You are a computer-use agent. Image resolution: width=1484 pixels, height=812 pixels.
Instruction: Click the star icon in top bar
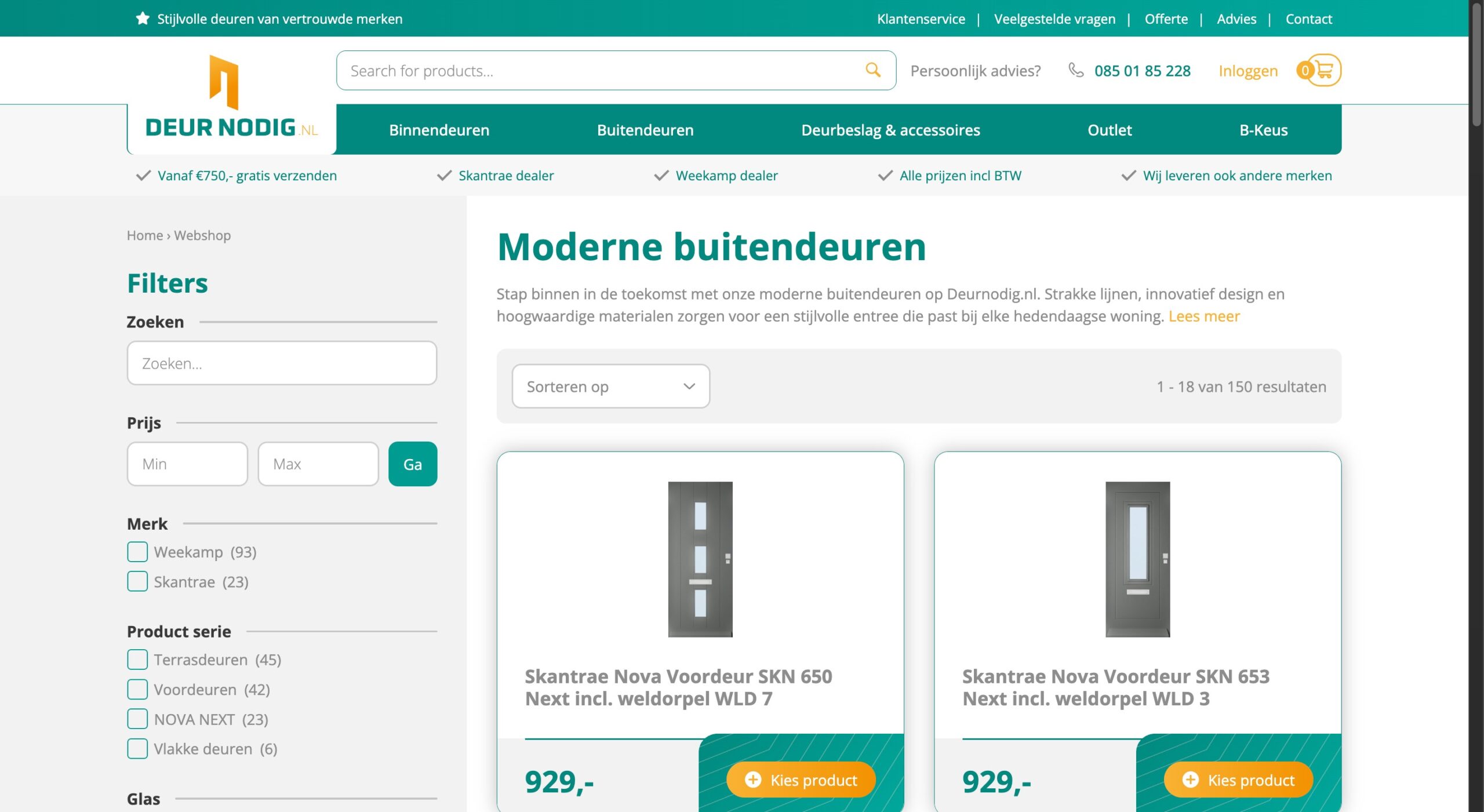(143, 19)
